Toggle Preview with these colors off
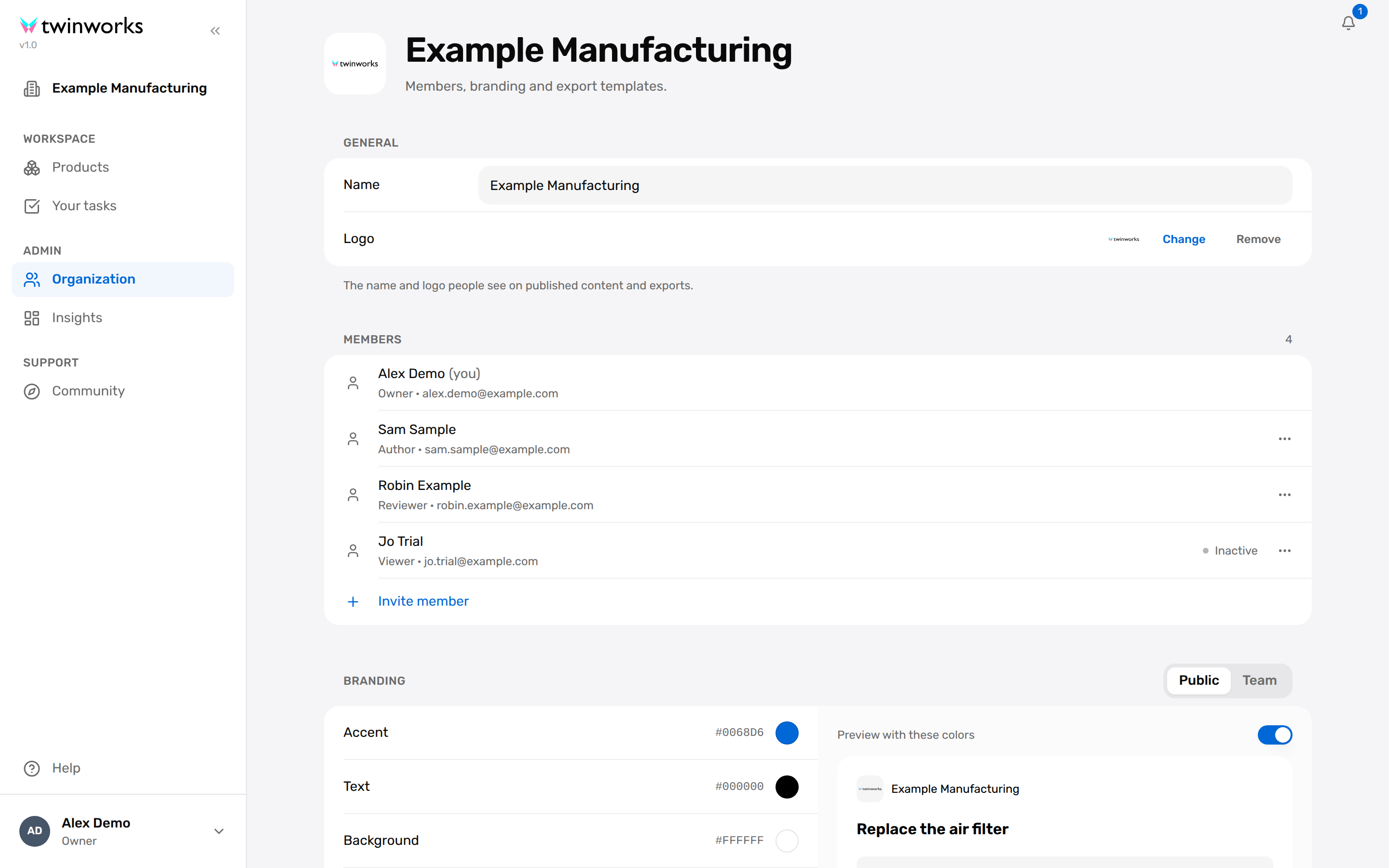 1274,735
